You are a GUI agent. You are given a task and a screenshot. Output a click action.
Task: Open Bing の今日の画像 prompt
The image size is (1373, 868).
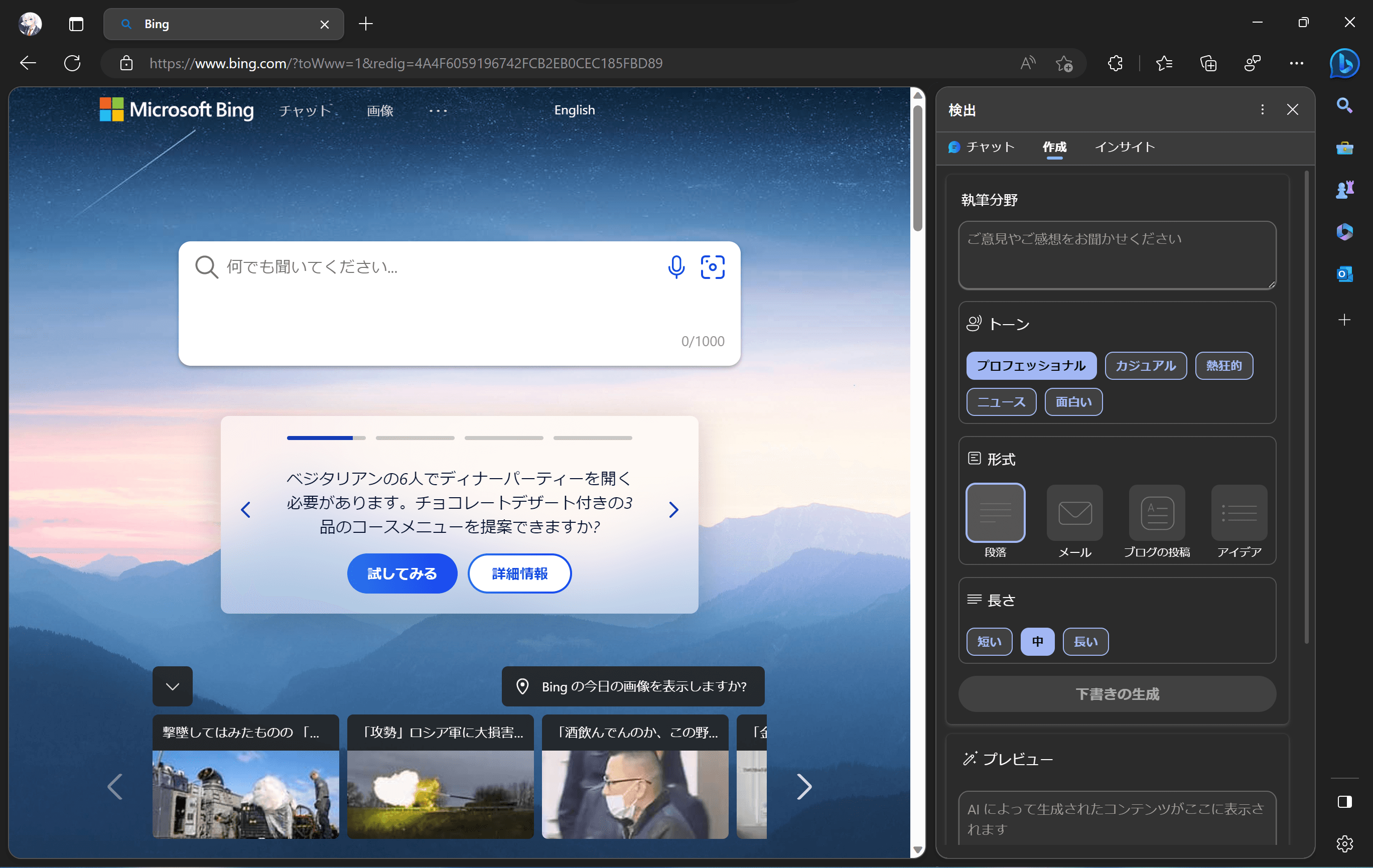point(633,686)
